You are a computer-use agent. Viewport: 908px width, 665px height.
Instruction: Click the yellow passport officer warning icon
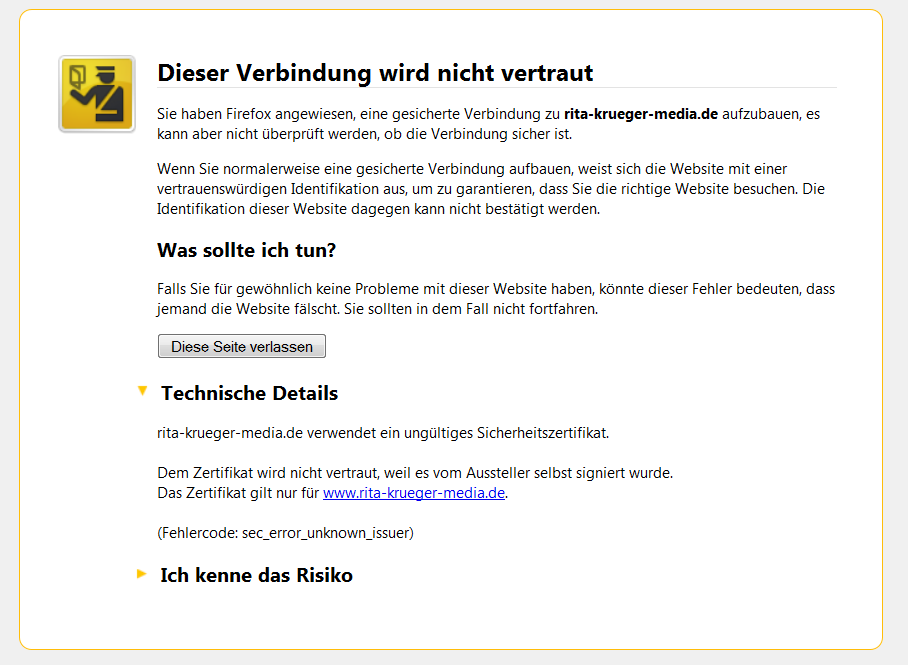pyautogui.click(x=97, y=94)
